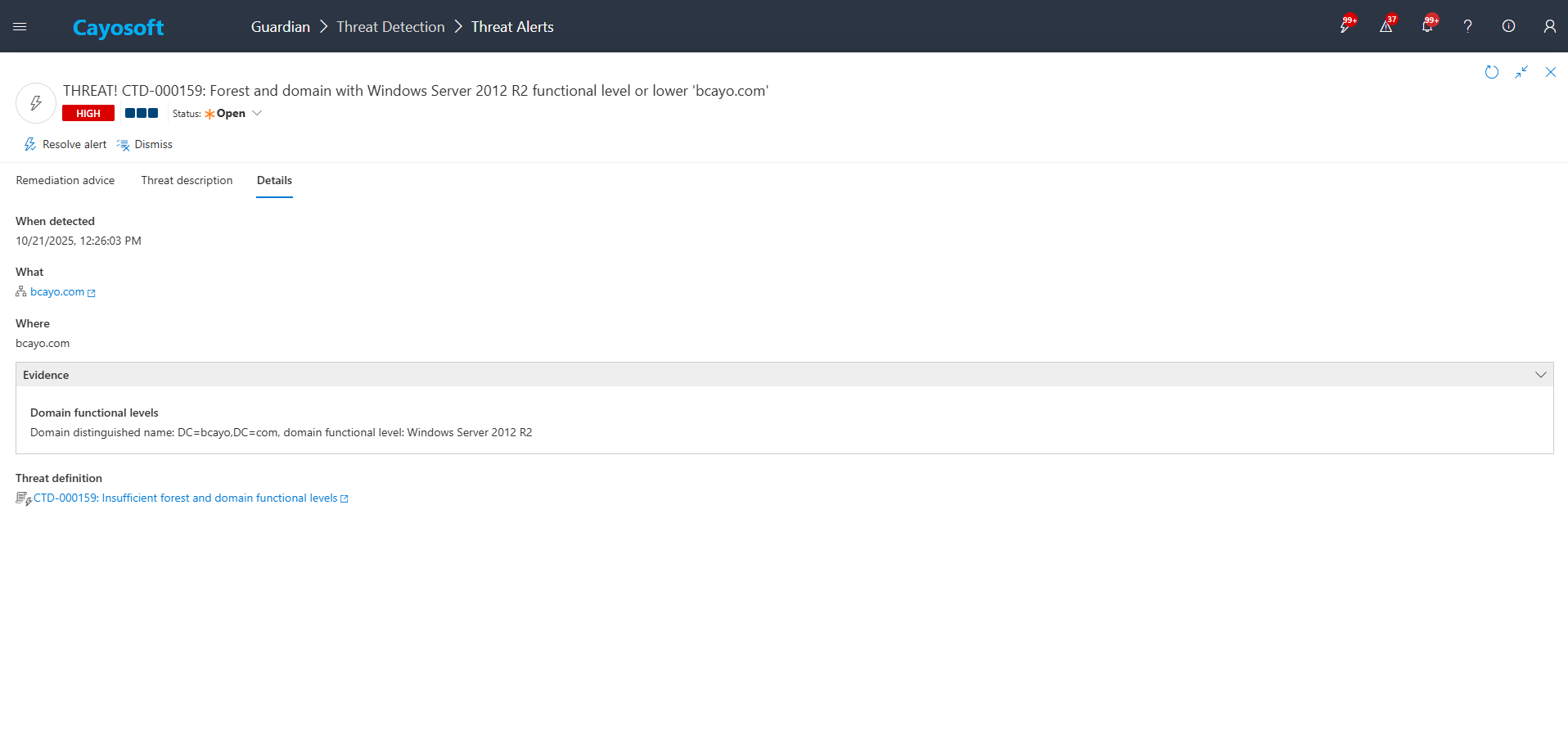1568x744 pixels.
Task: Go to Threat Detection in breadcrumb
Action: point(390,27)
